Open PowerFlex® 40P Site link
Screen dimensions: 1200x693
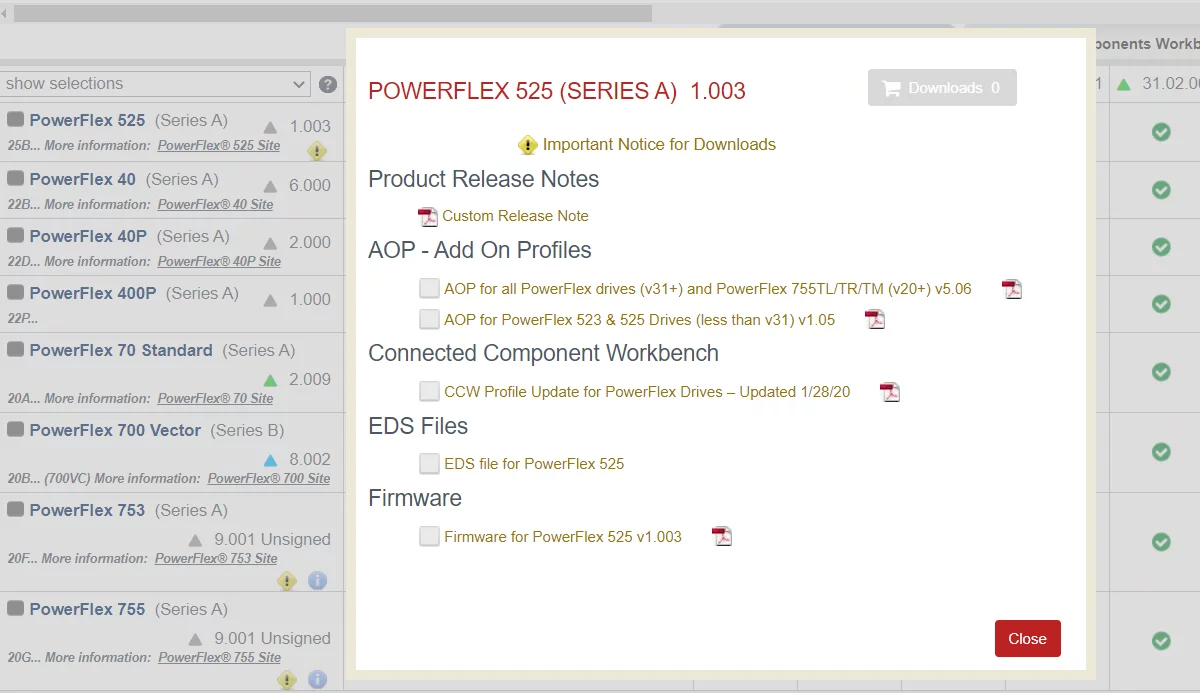click(x=219, y=262)
